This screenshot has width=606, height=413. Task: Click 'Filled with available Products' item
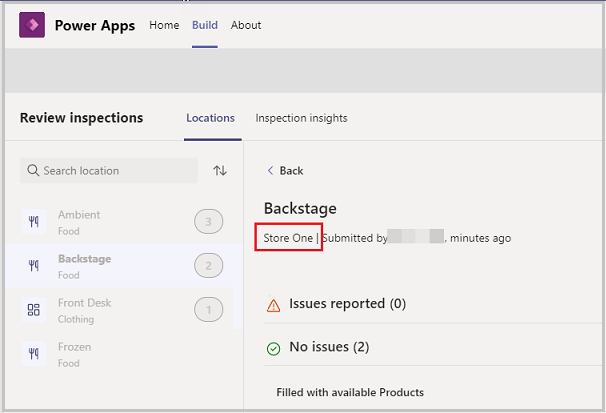[350, 393]
